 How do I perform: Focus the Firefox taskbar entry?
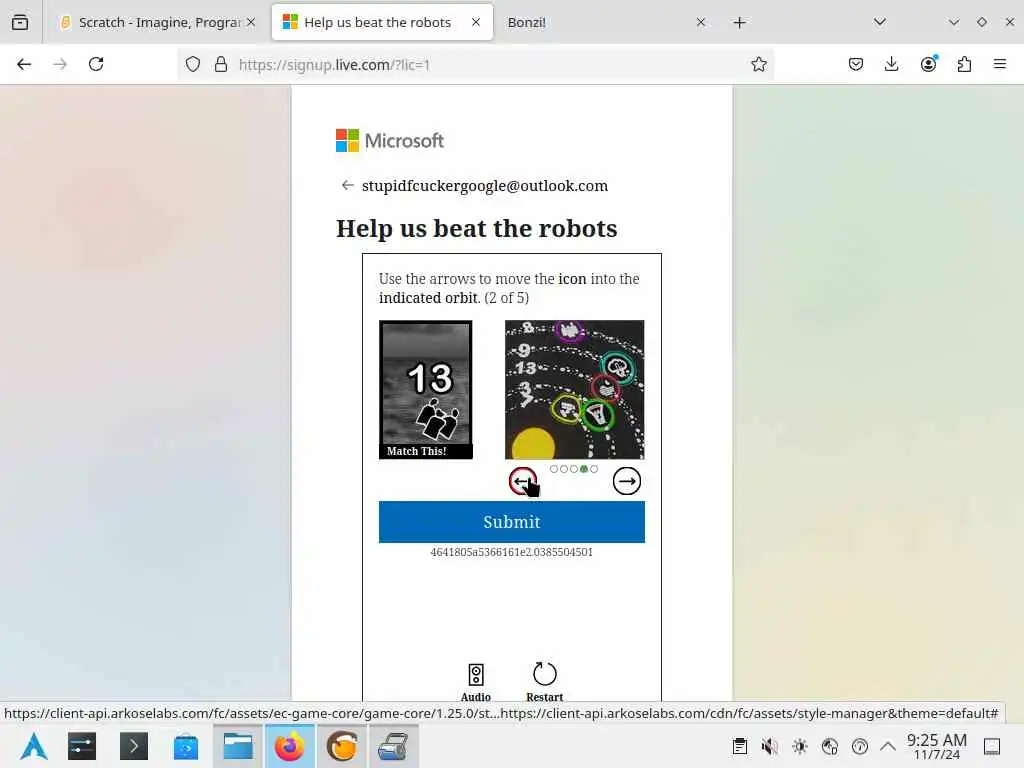pos(289,746)
